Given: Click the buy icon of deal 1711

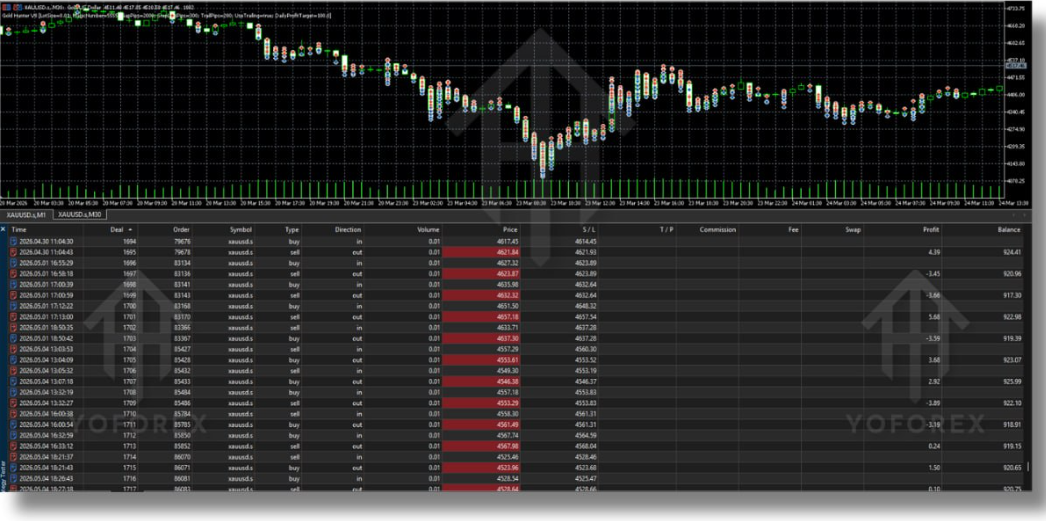Looking at the screenshot, I should click(x=13, y=424).
